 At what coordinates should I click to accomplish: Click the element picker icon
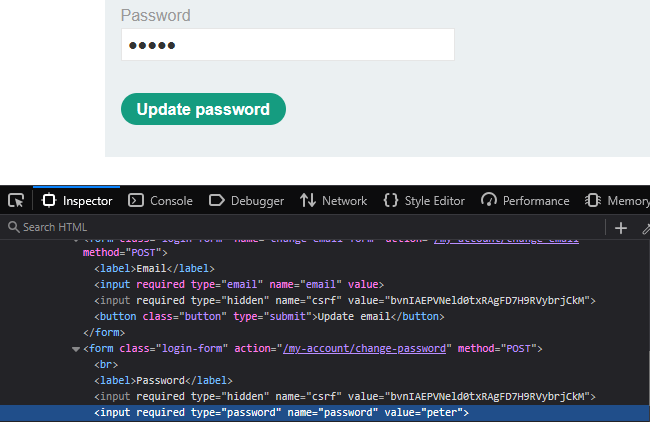click(16, 201)
